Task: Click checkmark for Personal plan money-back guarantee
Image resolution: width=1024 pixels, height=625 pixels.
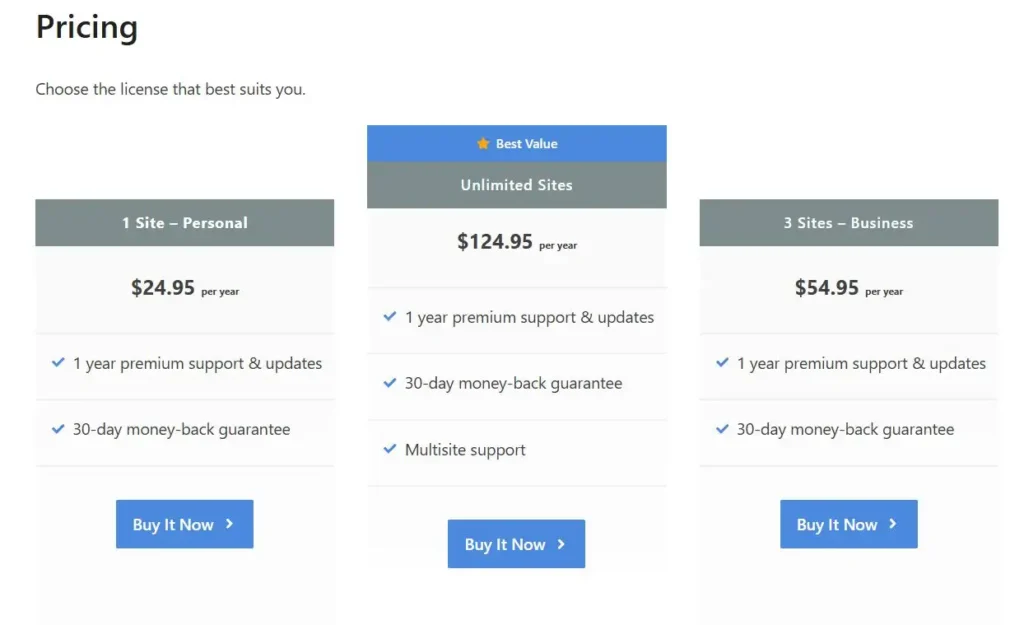Action: (x=58, y=429)
